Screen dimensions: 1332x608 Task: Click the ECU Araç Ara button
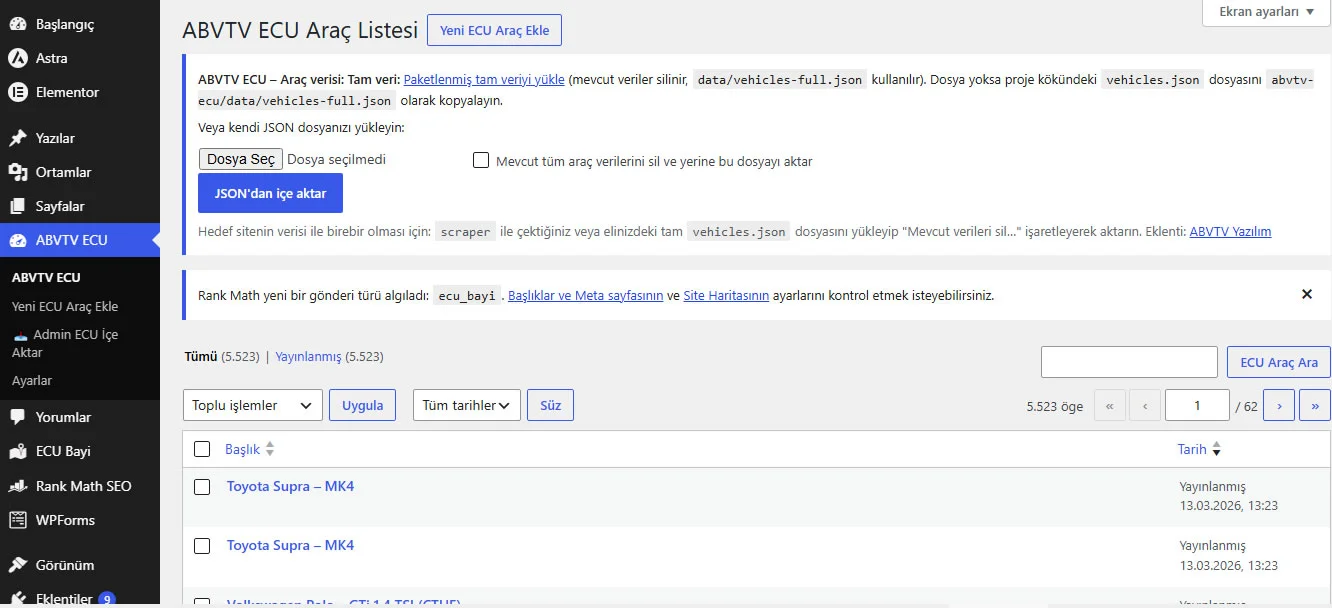tap(1279, 362)
